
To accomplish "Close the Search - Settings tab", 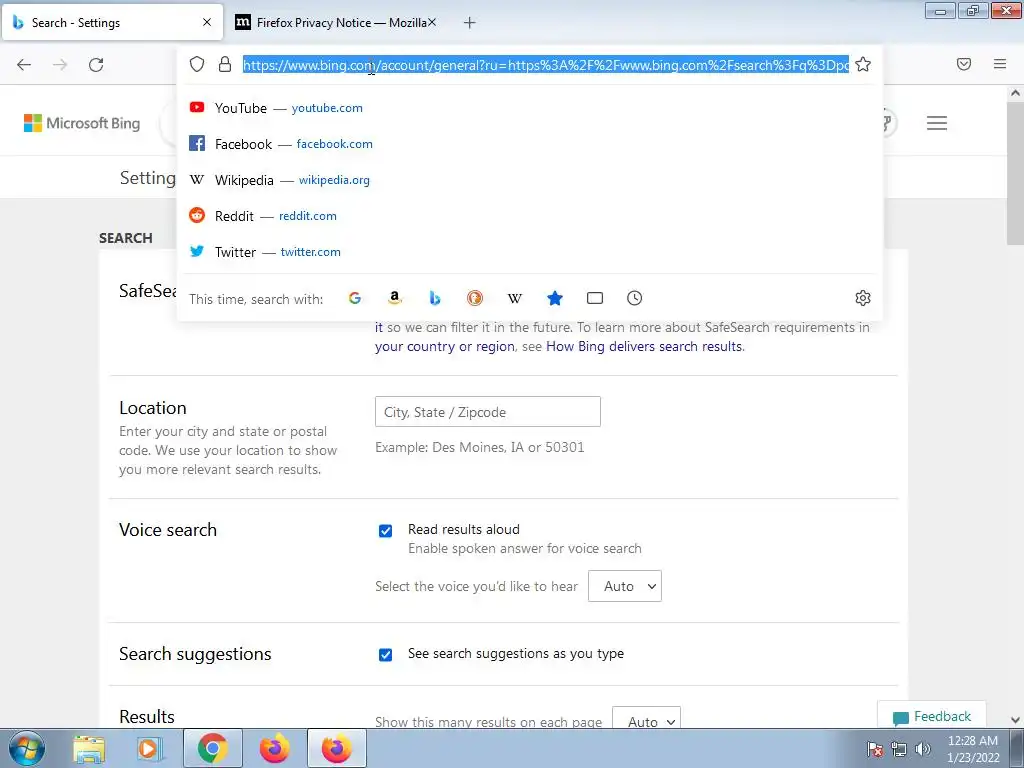I will pyautogui.click(x=207, y=22).
